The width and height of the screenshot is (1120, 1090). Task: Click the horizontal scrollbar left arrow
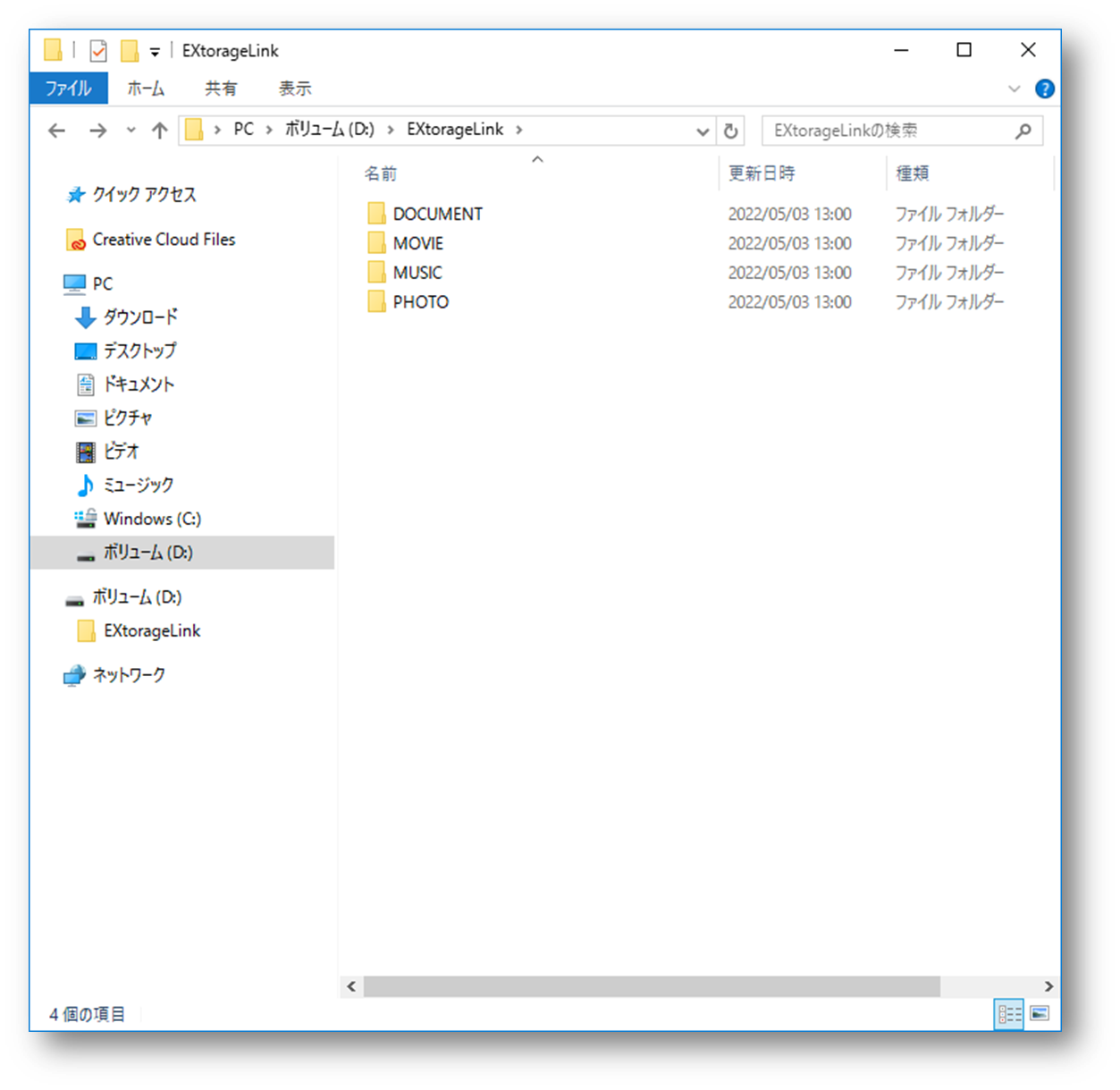tap(351, 986)
